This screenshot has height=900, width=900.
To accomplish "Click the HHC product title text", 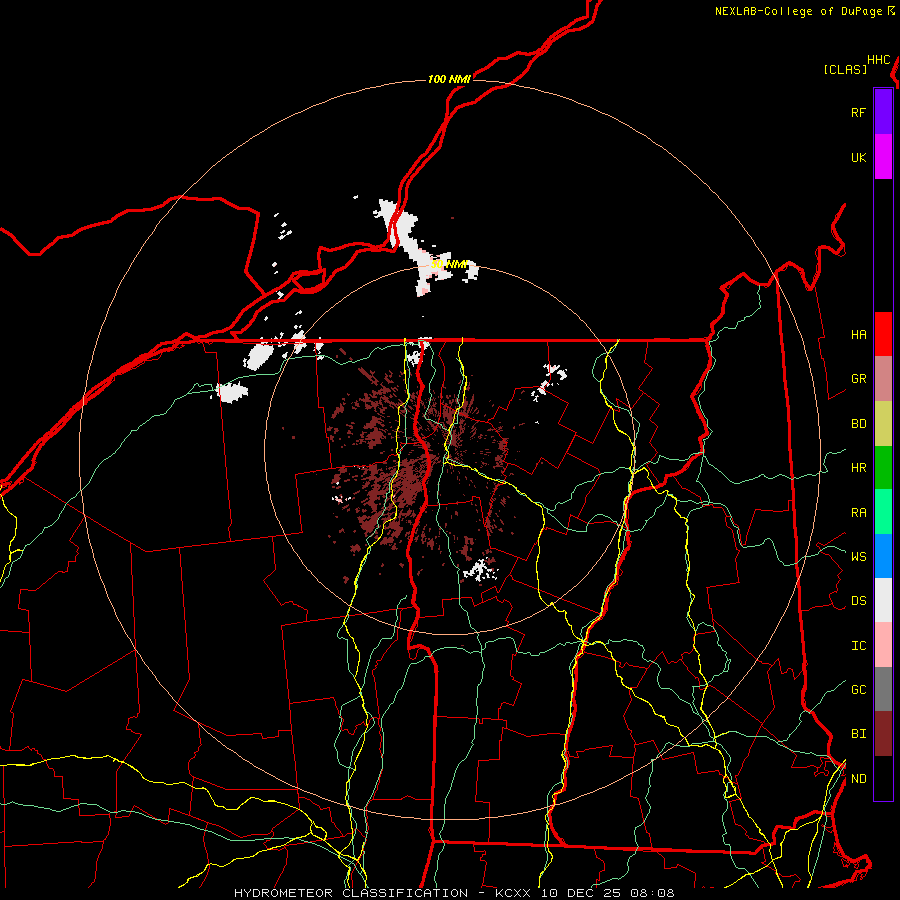I will [879, 60].
